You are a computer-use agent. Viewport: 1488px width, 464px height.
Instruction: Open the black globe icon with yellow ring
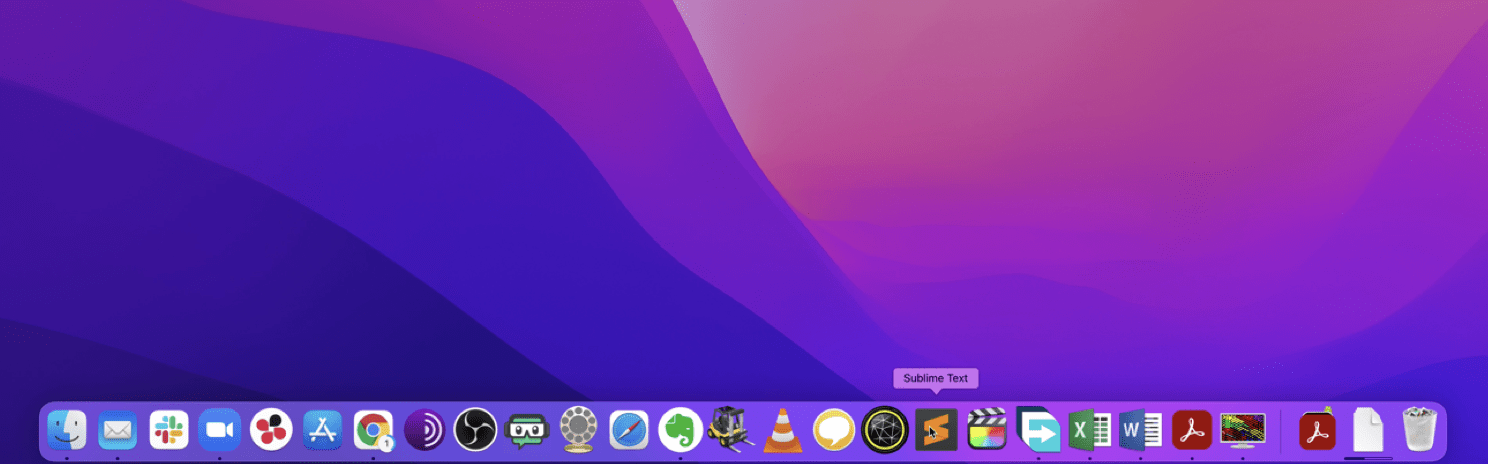point(884,430)
